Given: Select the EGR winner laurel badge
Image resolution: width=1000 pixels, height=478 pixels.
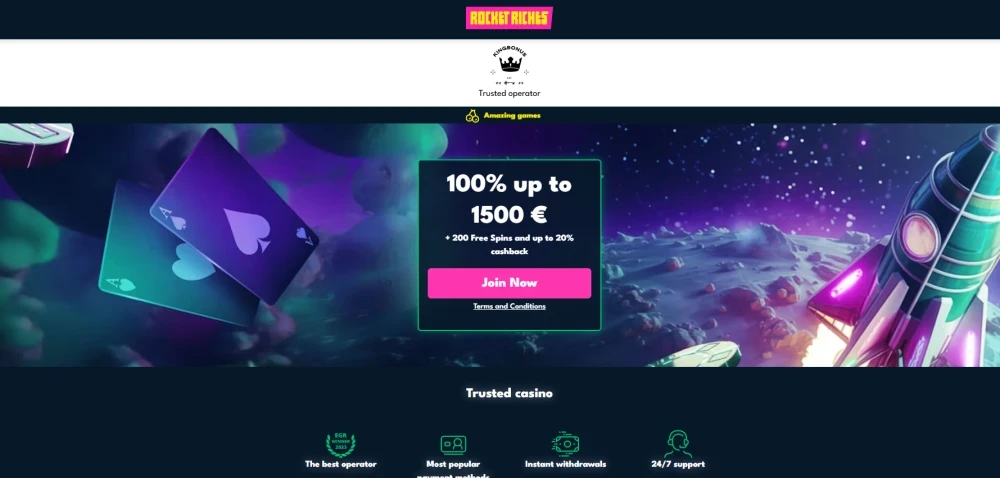Looking at the screenshot, I should pyautogui.click(x=341, y=444).
